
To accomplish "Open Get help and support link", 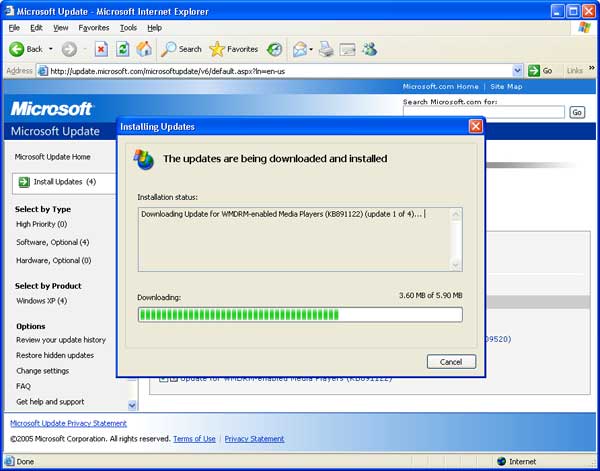I will 50,402.
